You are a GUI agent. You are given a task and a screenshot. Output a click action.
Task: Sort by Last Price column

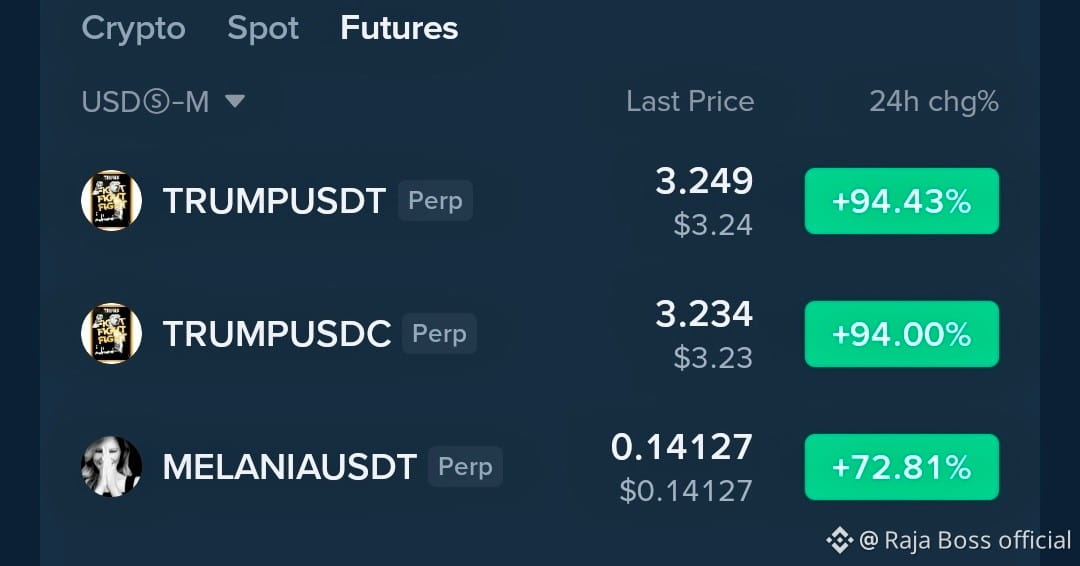(x=690, y=101)
